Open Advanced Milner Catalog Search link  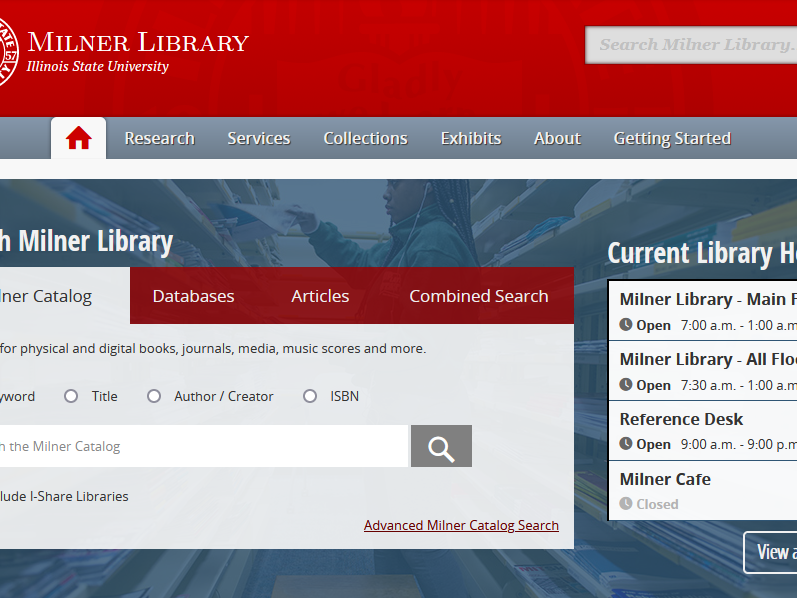tap(461, 525)
